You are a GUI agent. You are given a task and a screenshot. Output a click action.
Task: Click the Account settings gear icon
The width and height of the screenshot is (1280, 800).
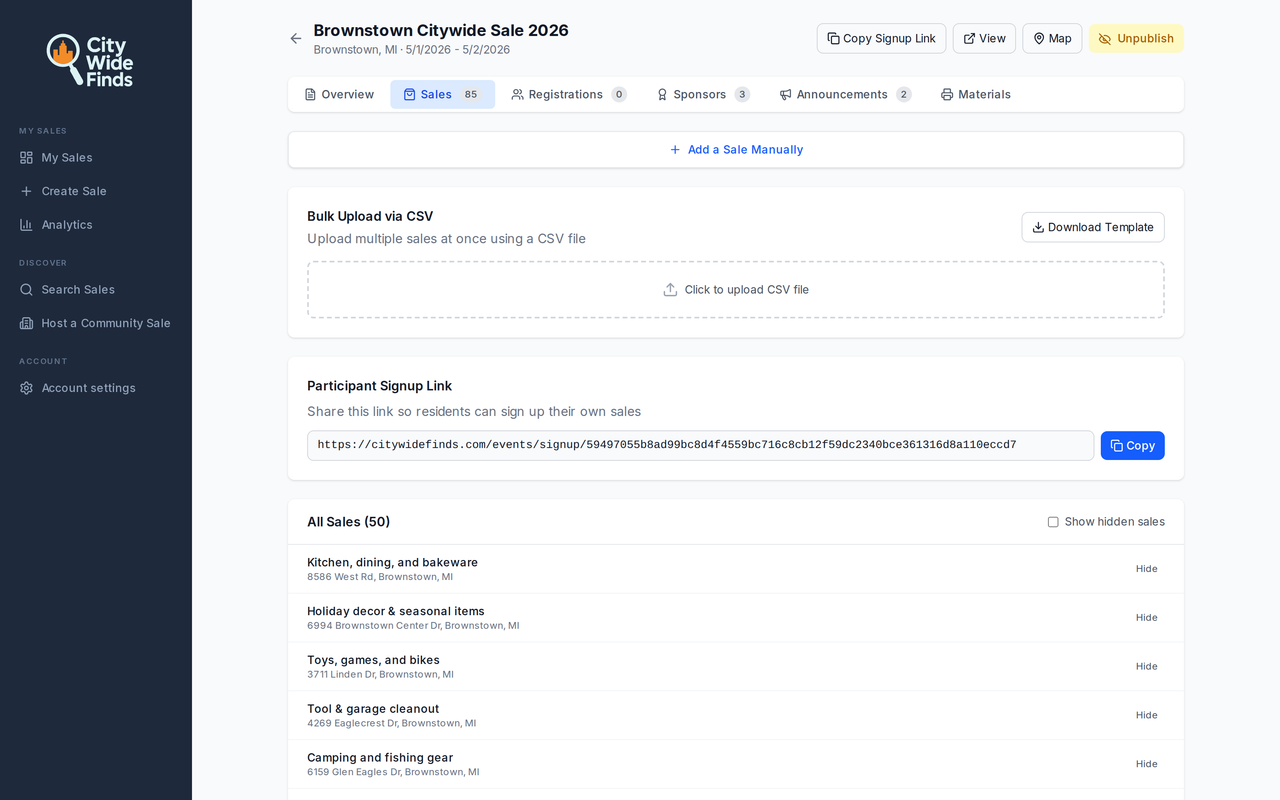[26, 388]
